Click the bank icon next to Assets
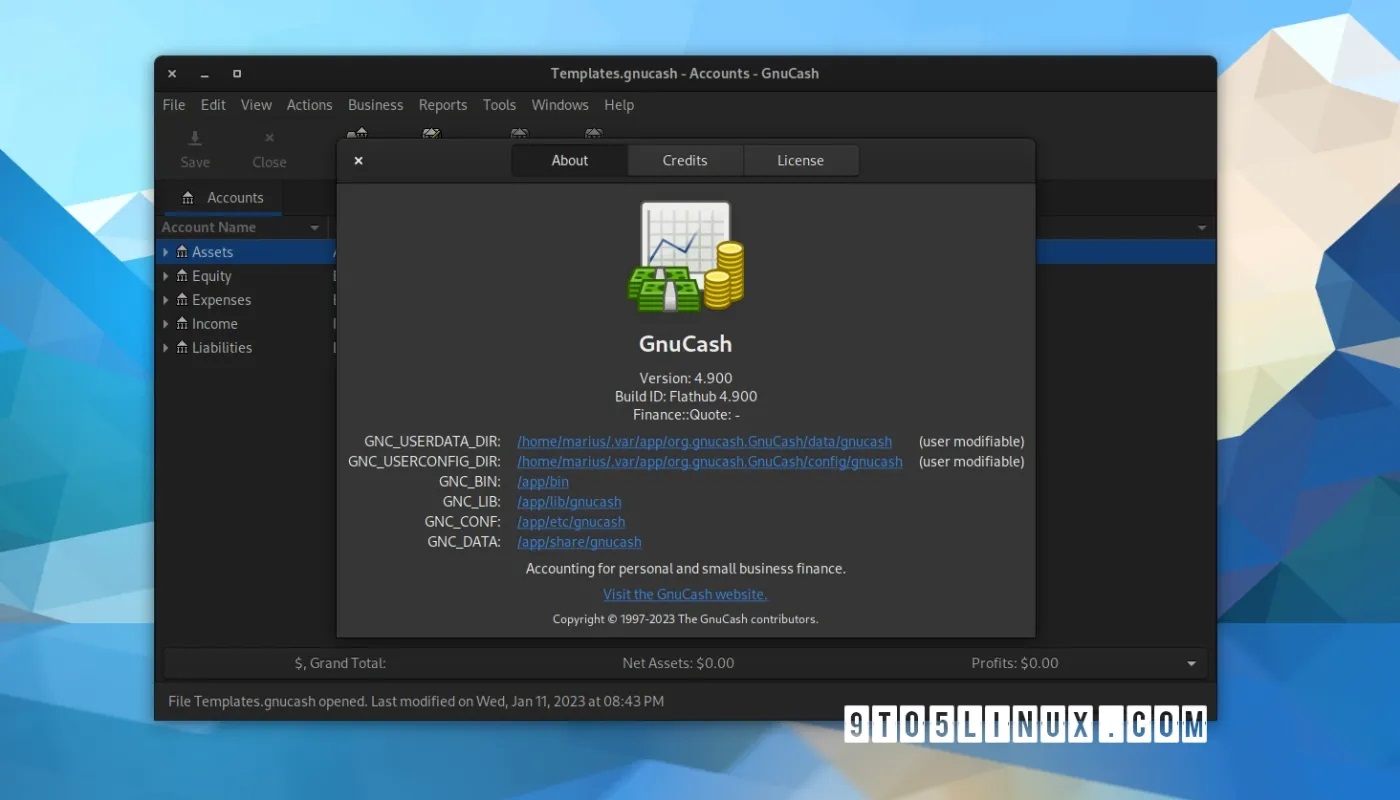 pos(182,252)
